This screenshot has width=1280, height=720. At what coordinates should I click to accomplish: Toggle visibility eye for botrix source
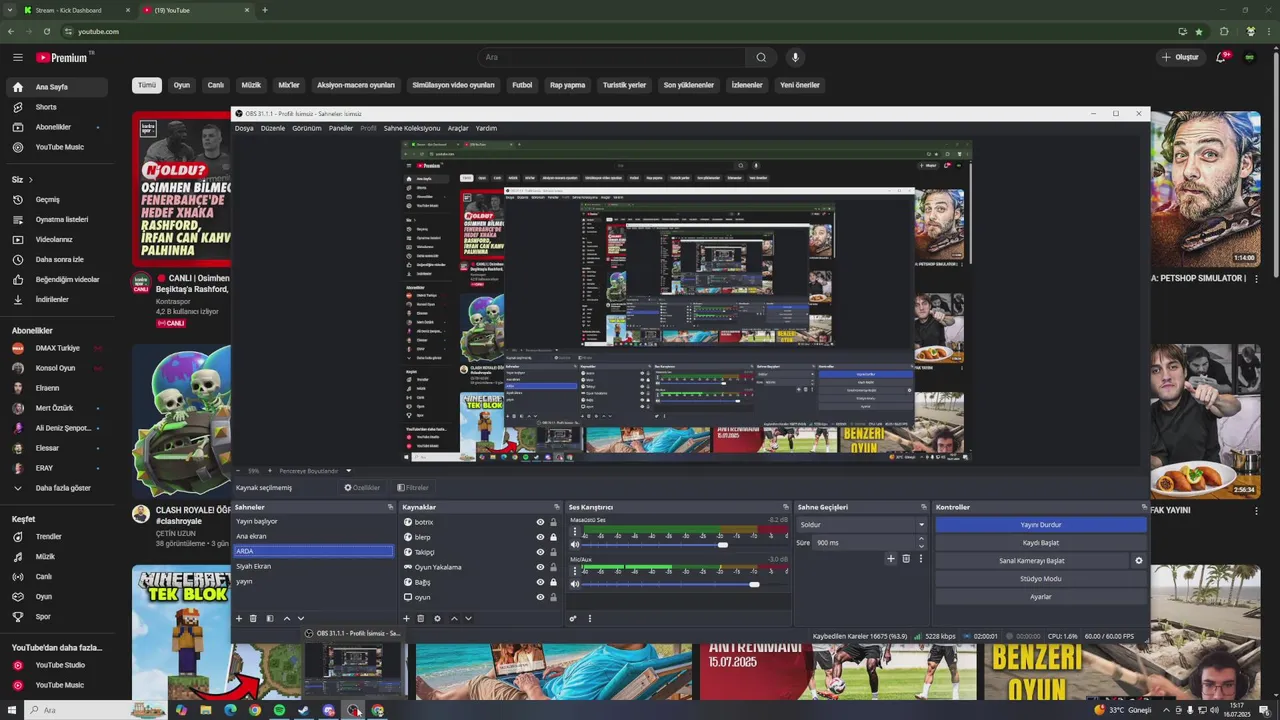pos(540,522)
